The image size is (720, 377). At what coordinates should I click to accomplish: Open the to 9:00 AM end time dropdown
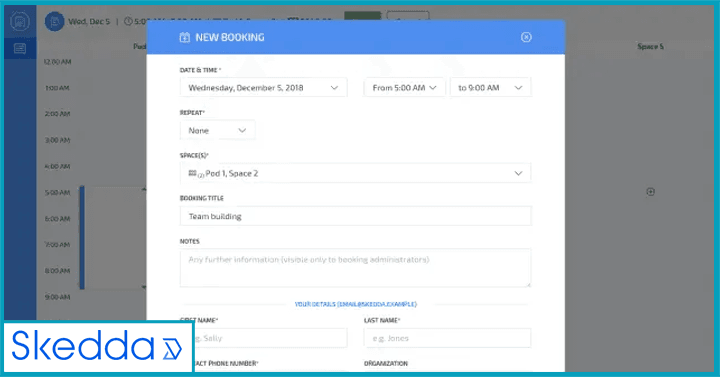pos(490,88)
